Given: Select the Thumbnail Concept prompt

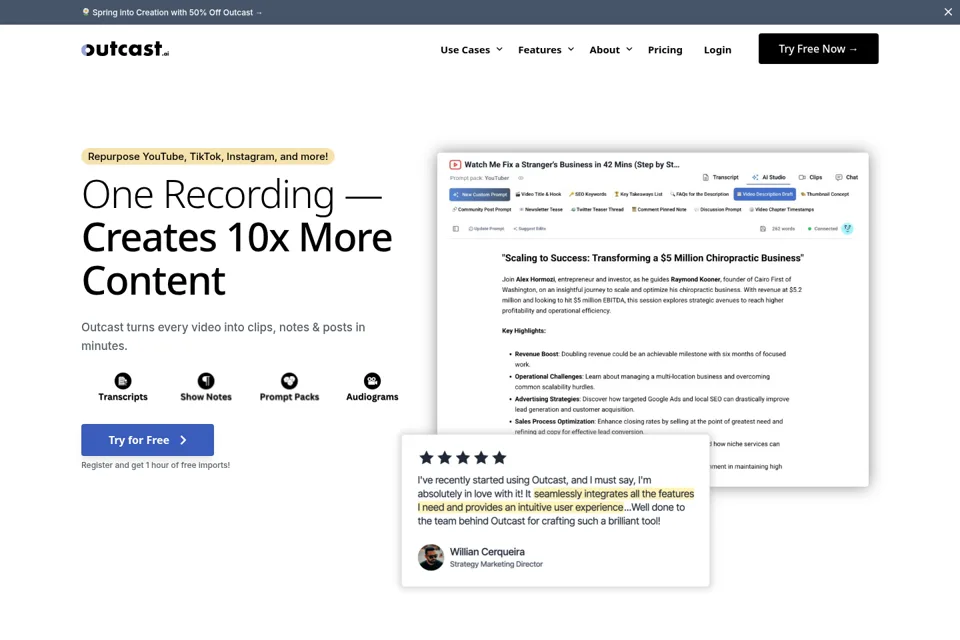Looking at the screenshot, I should tap(825, 194).
